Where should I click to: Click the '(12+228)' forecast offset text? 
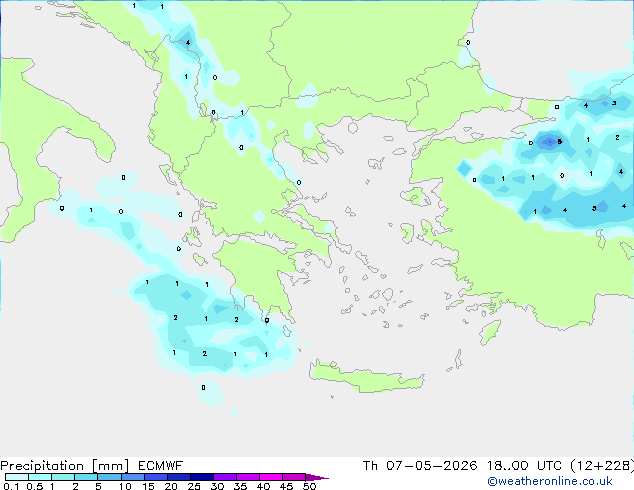602,466
